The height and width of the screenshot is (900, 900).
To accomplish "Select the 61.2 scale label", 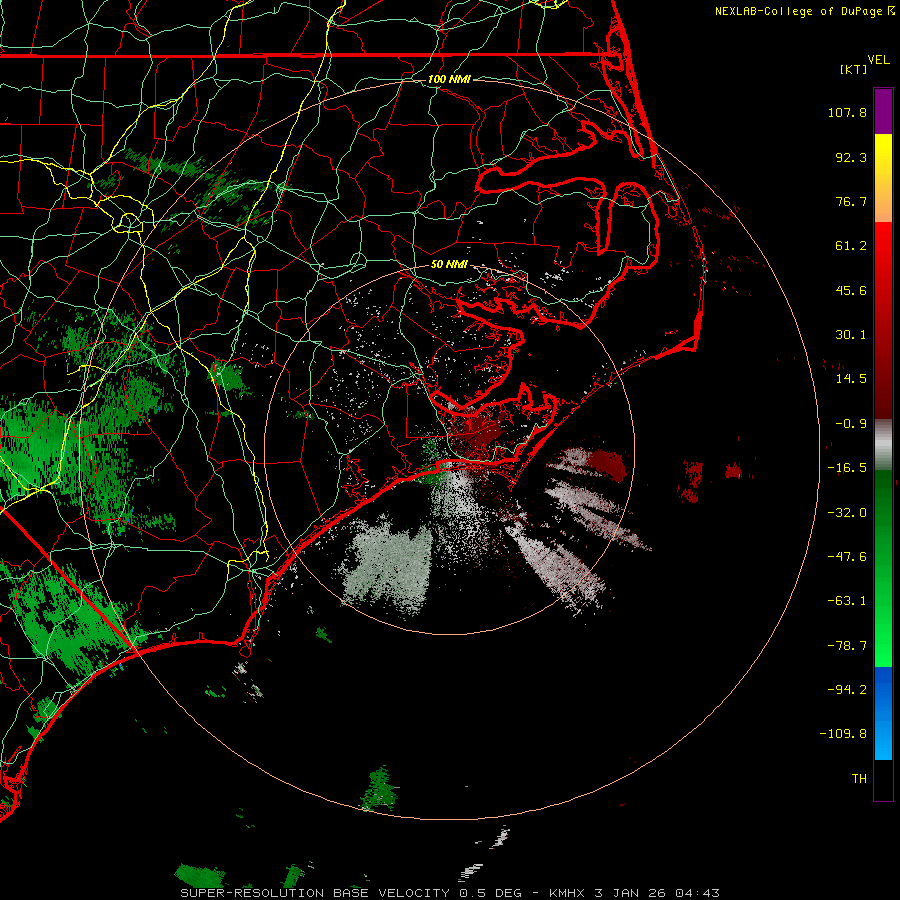I will 851,246.
